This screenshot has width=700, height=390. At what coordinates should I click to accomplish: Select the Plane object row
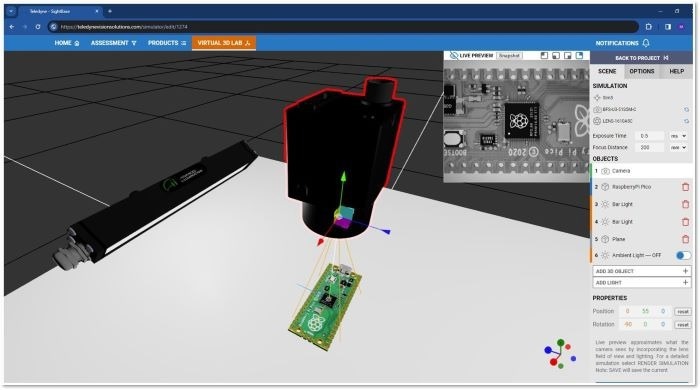click(642, 239)
